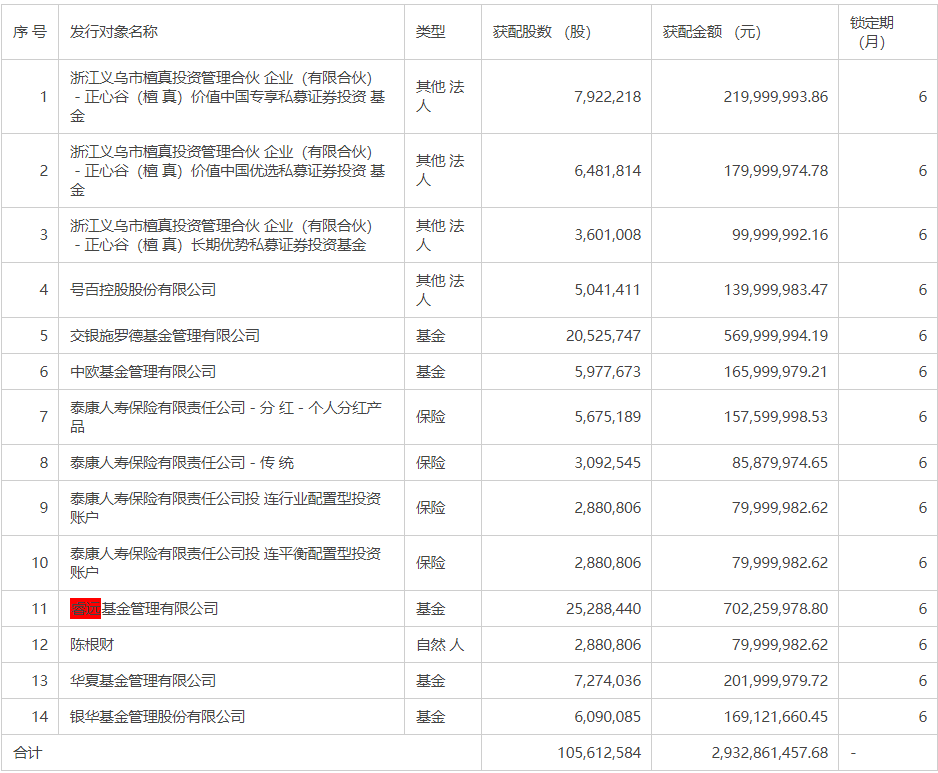Click serial number 1
Viewport: 938px width, 773px height.
click(x=44, y=97)
